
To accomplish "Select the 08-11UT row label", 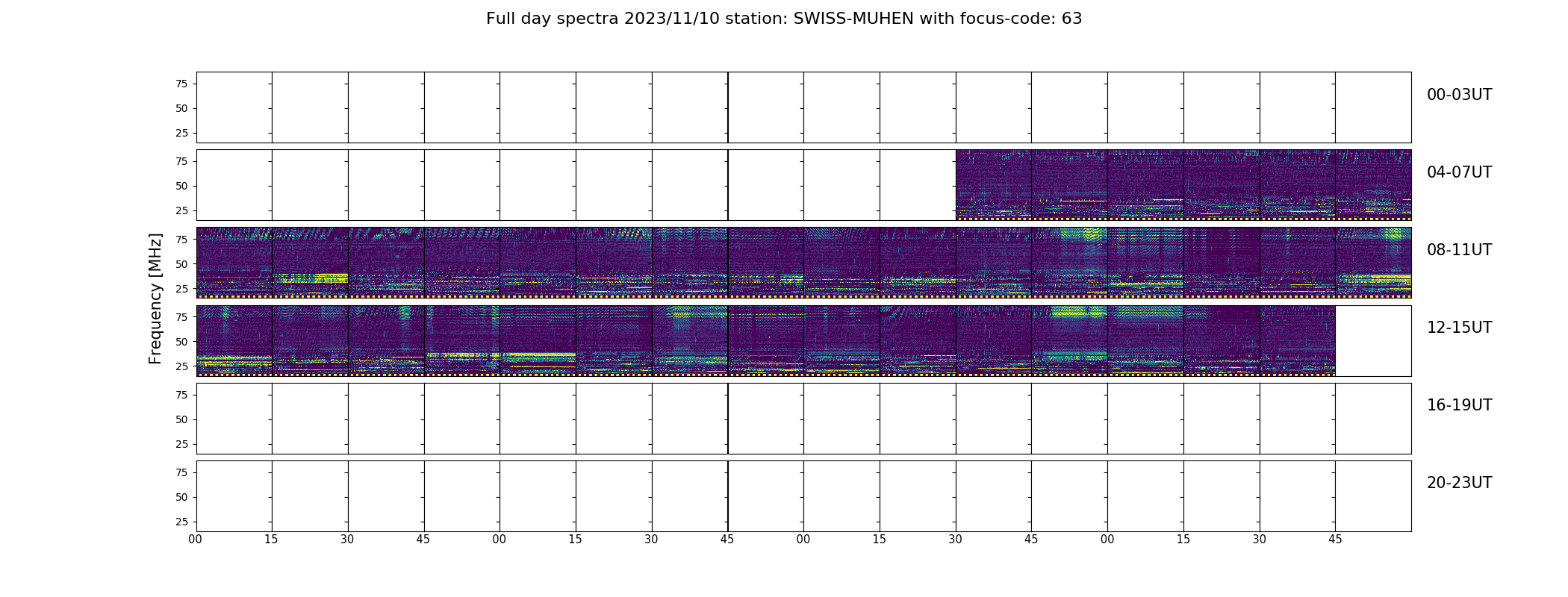I will point(1459,250).
